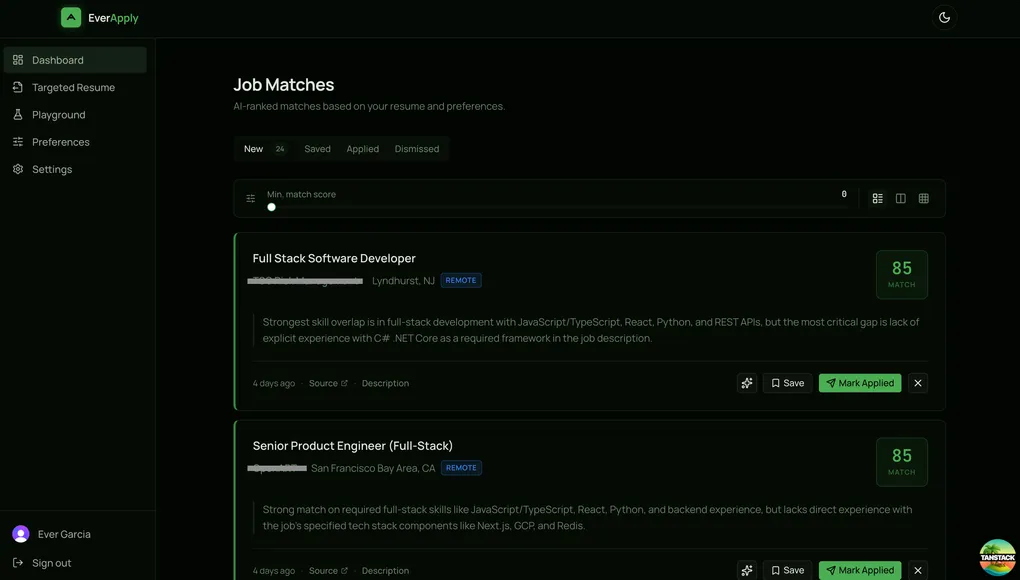Mark Full Stack Software Developer as applied
Screen dimensions: 1020x580
click(x=860, y=383)
